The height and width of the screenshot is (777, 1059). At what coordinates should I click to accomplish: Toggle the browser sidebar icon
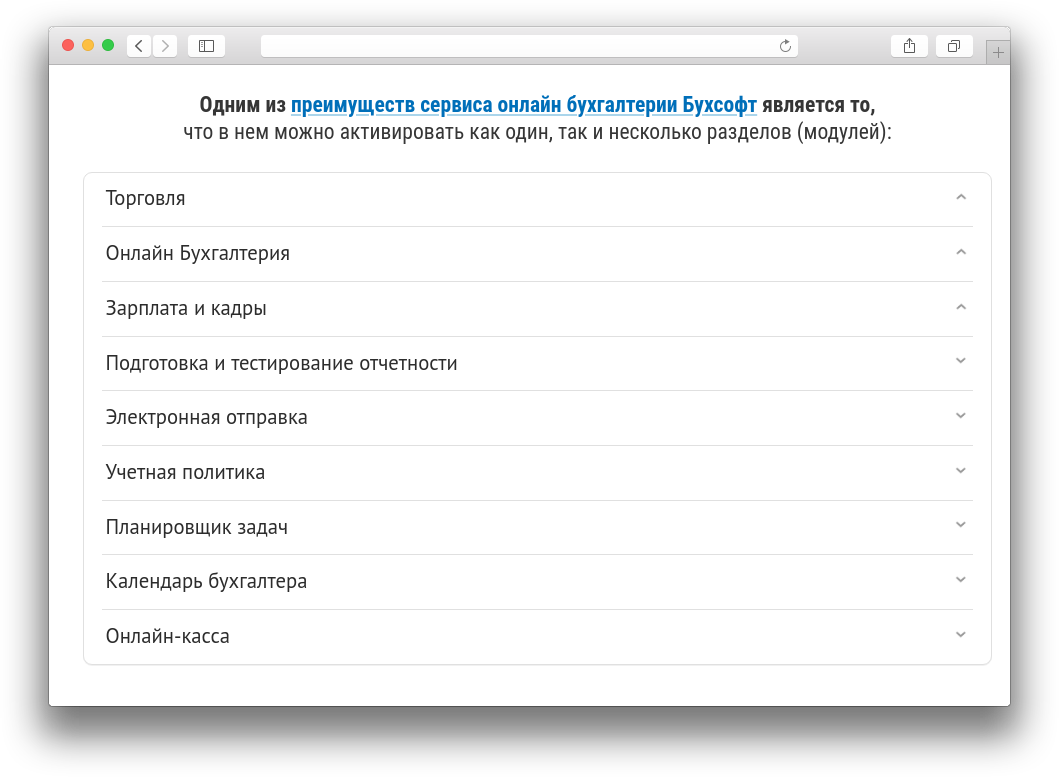pyautogui.click(x=207, y=46)
